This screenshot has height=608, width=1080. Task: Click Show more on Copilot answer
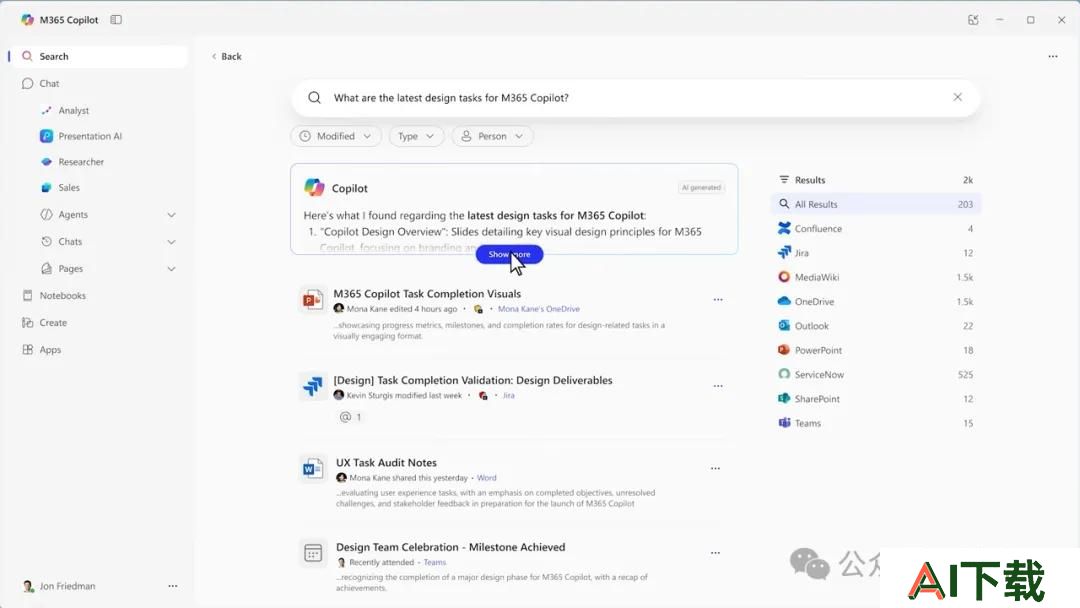(509, 254)
